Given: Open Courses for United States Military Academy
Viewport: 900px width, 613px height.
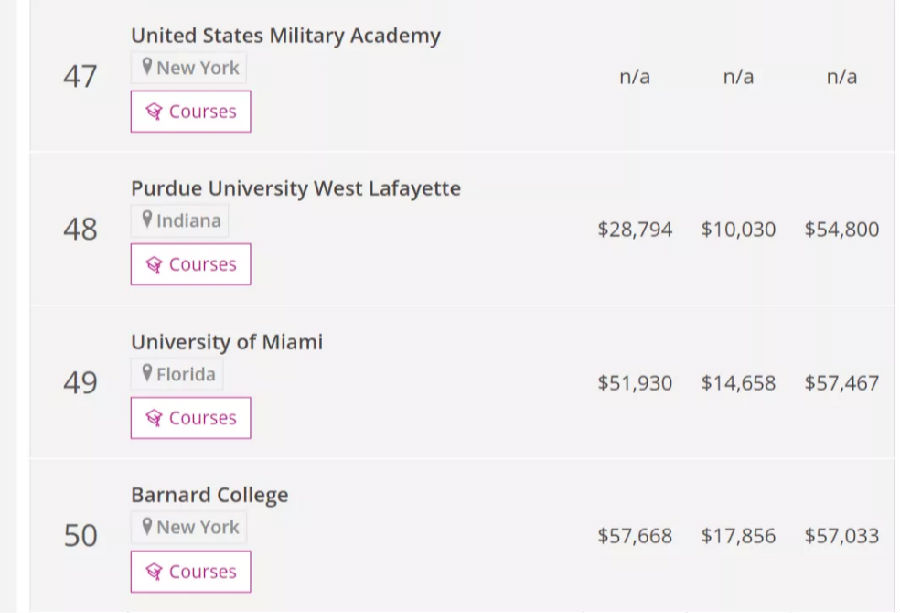Looking at the screenshot, I should (191, 112).
